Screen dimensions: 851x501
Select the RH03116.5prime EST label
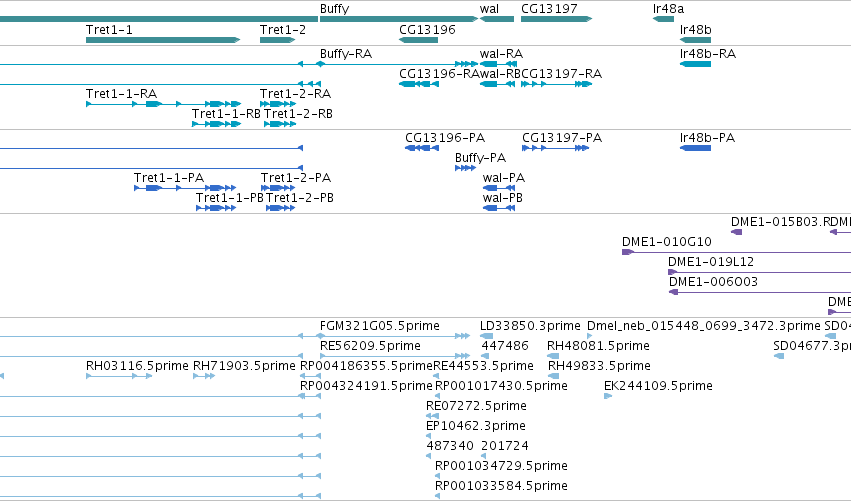tap(137, 366)
